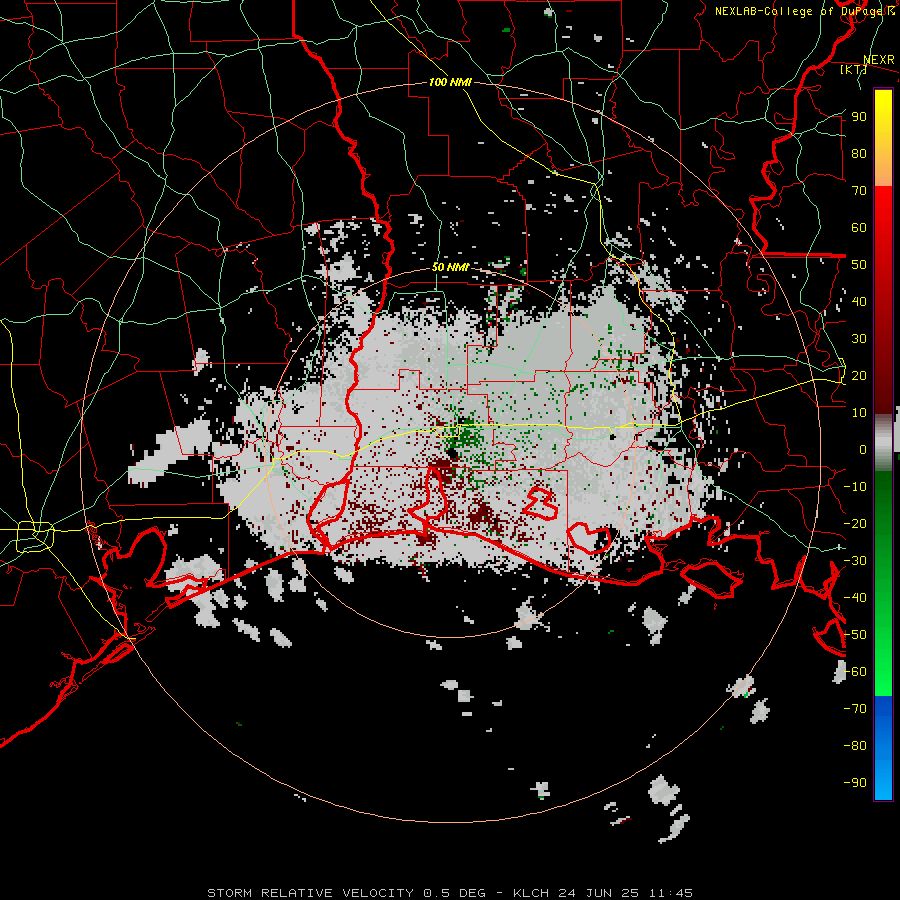
Task: Click the 0.5 DEG elevation text
Action: (x=455, y=893)
